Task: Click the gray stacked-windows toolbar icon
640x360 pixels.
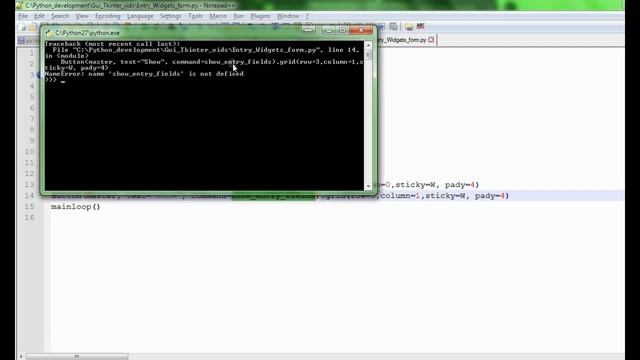Action: coord(393,27)
